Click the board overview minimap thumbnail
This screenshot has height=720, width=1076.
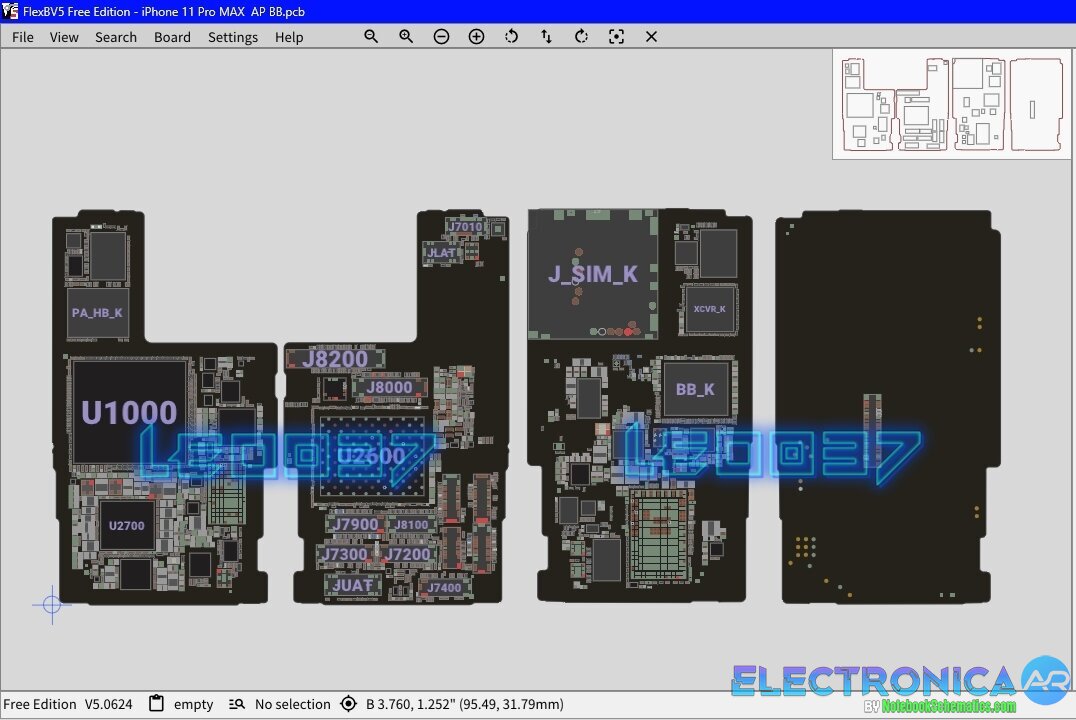point(951,104)
